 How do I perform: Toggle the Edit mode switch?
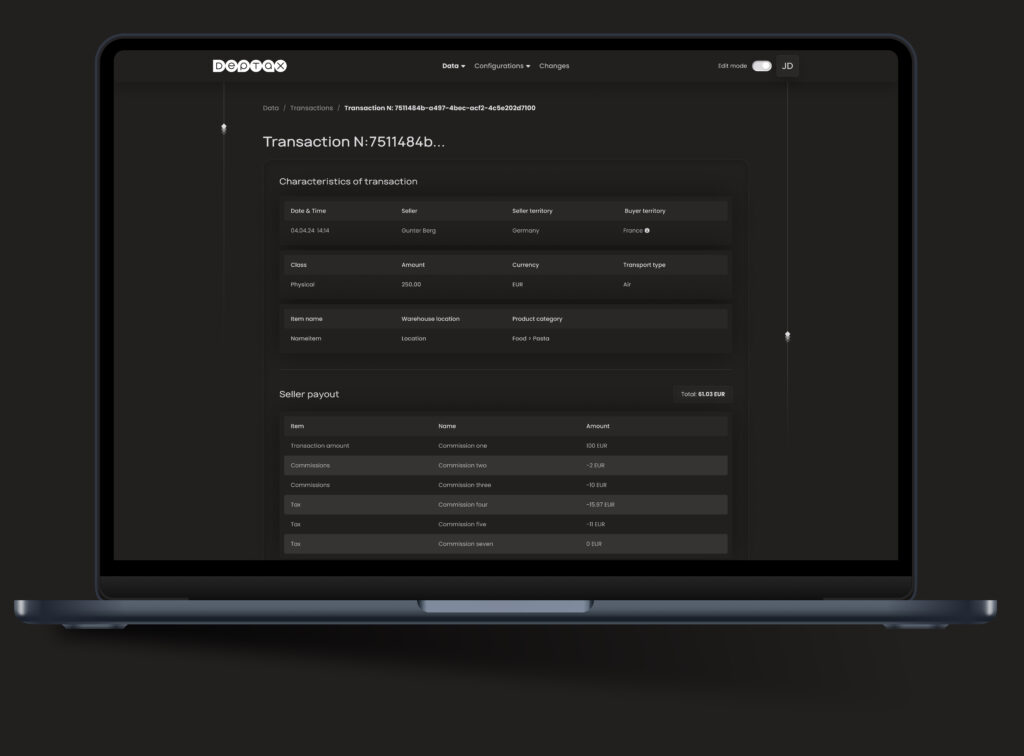click(x=761, y=66)
